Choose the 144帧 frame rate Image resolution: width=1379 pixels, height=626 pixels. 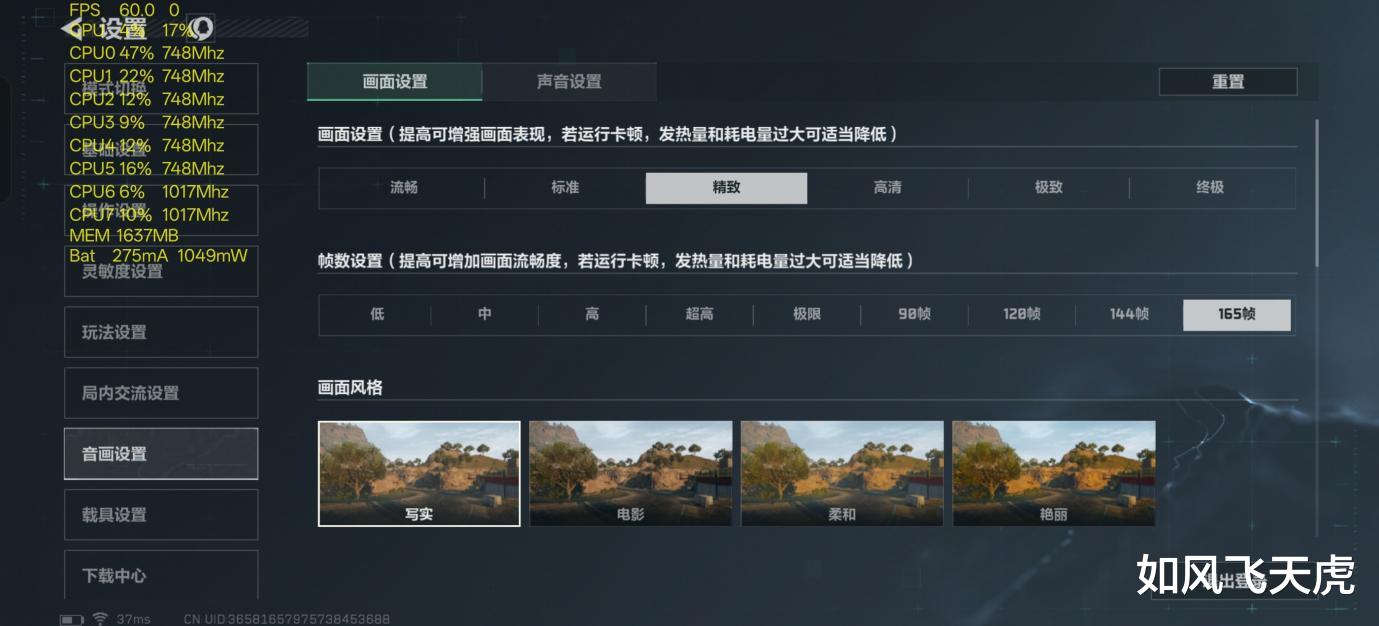click(x=1129, y=314)
